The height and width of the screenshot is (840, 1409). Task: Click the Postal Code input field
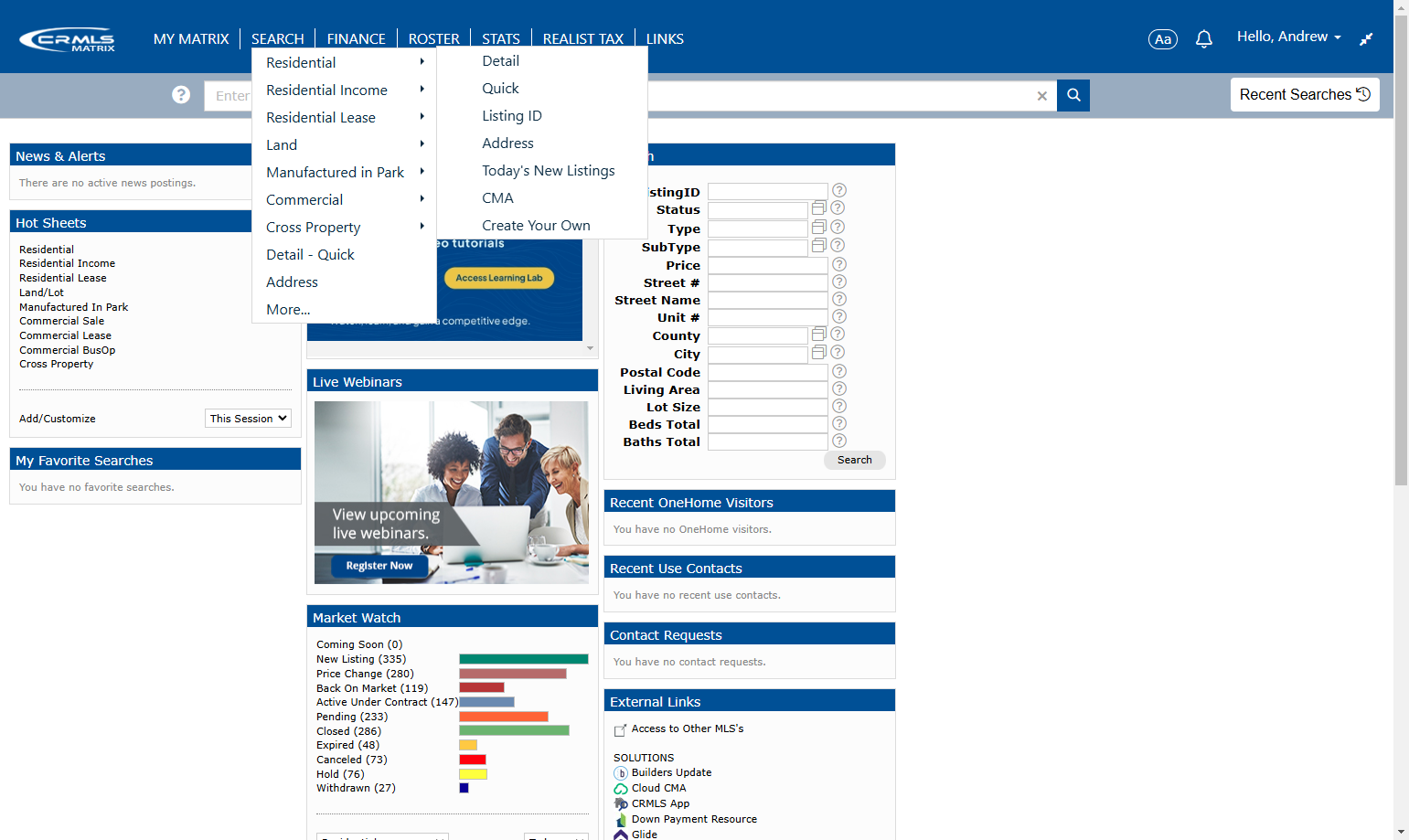(768, 372)
